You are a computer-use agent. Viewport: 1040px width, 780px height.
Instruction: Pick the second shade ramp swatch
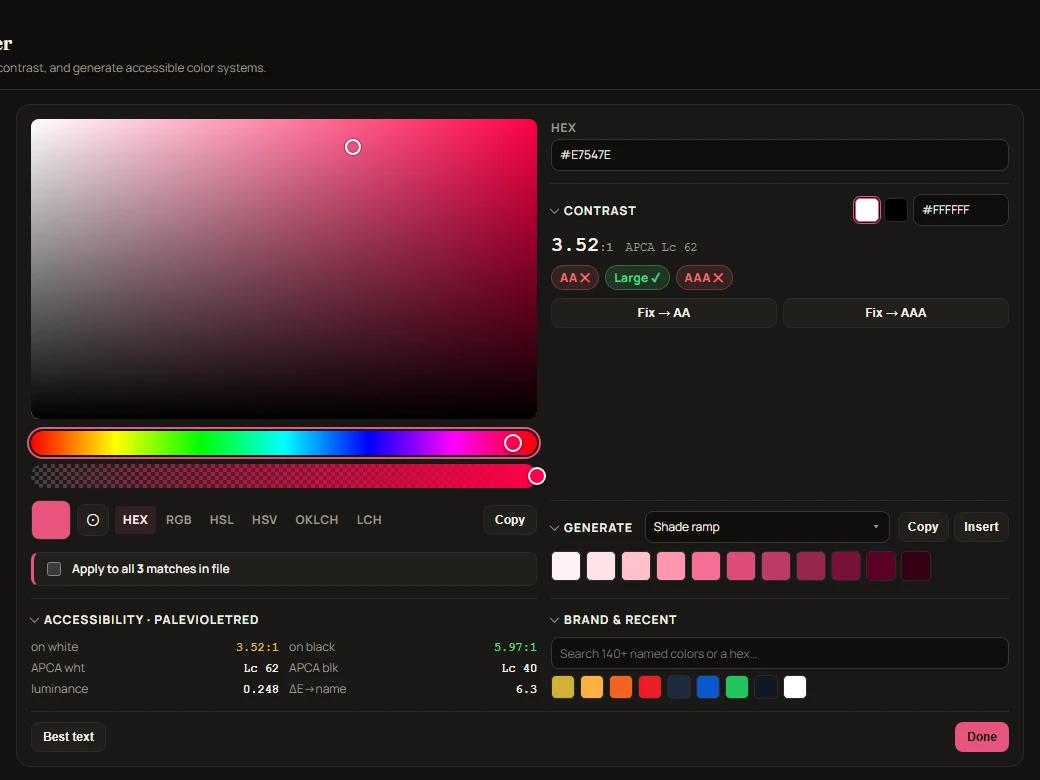coord(601,566)
